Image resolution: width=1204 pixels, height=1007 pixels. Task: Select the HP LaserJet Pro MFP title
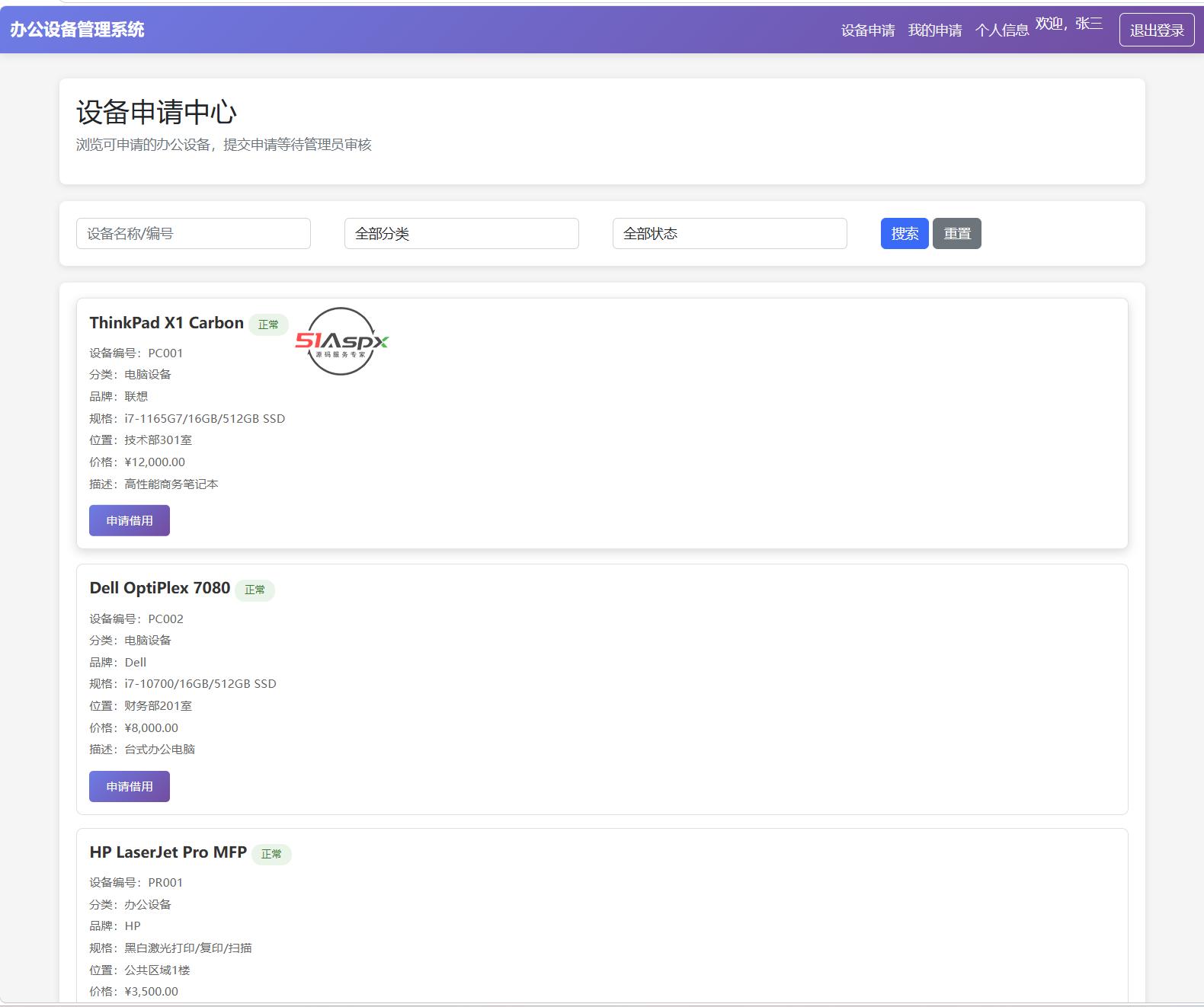pyautogui.click(x=168, y=852)
